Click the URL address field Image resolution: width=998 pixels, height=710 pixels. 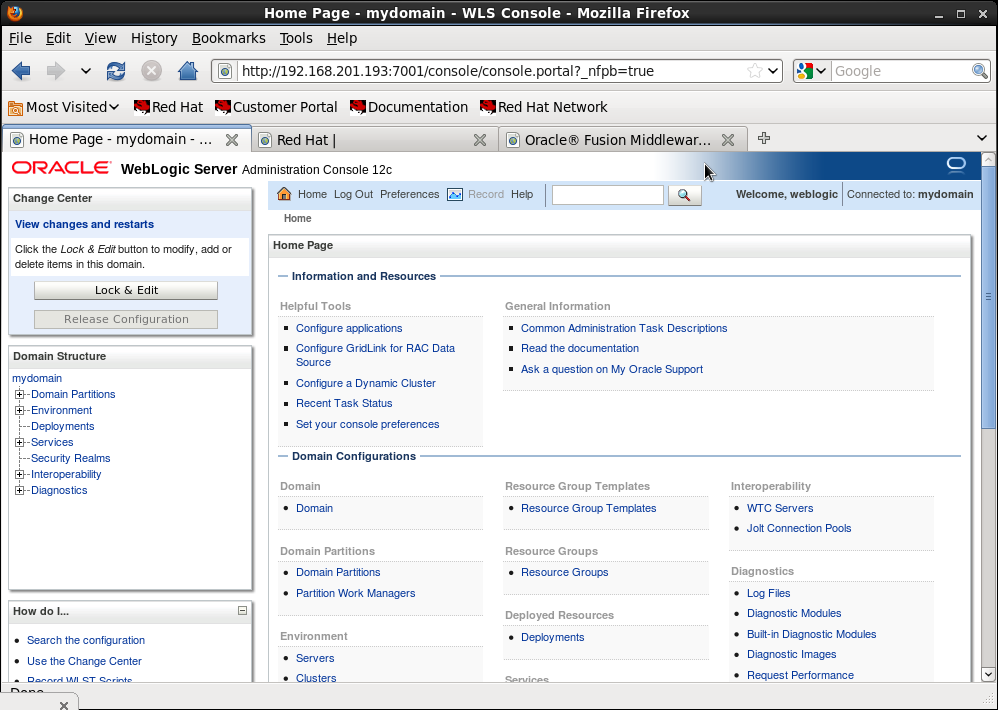pos(491,71)
